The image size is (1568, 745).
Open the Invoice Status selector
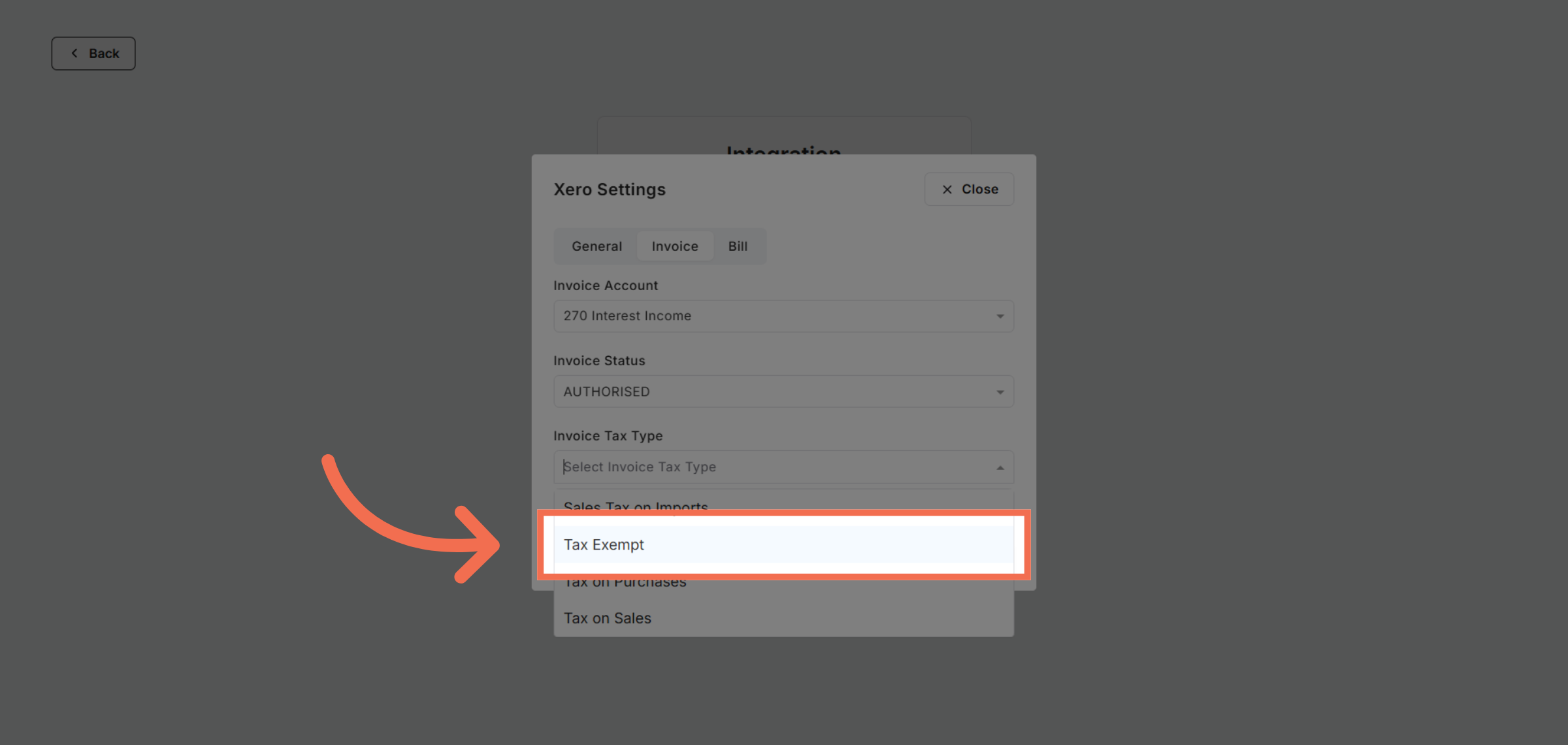tap(783, 391)
